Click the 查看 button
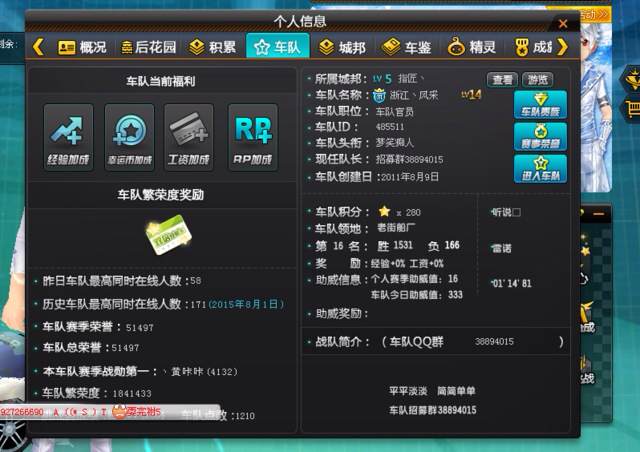Viewport: 640px width, 452px height. [502, 80]
